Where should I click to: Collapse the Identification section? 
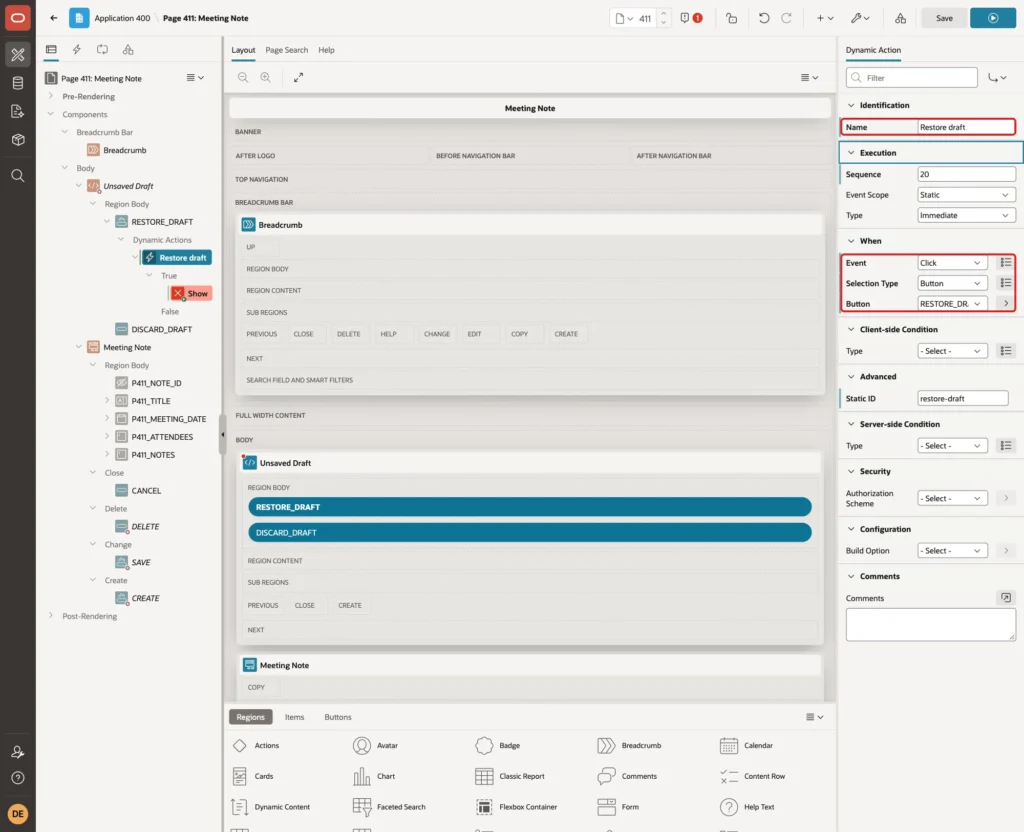[851, 105]
